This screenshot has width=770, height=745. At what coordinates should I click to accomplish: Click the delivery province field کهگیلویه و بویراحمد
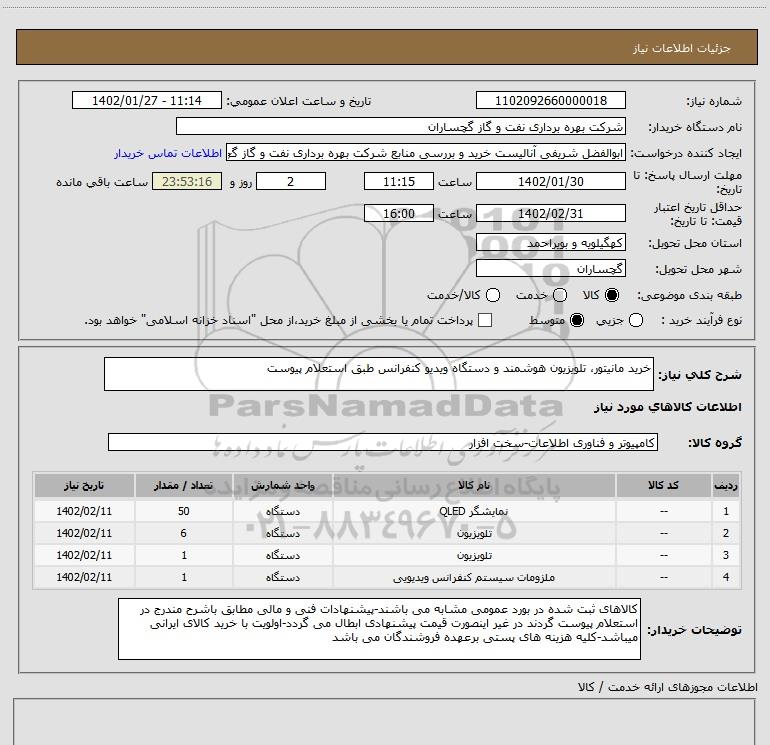point(550,243)
